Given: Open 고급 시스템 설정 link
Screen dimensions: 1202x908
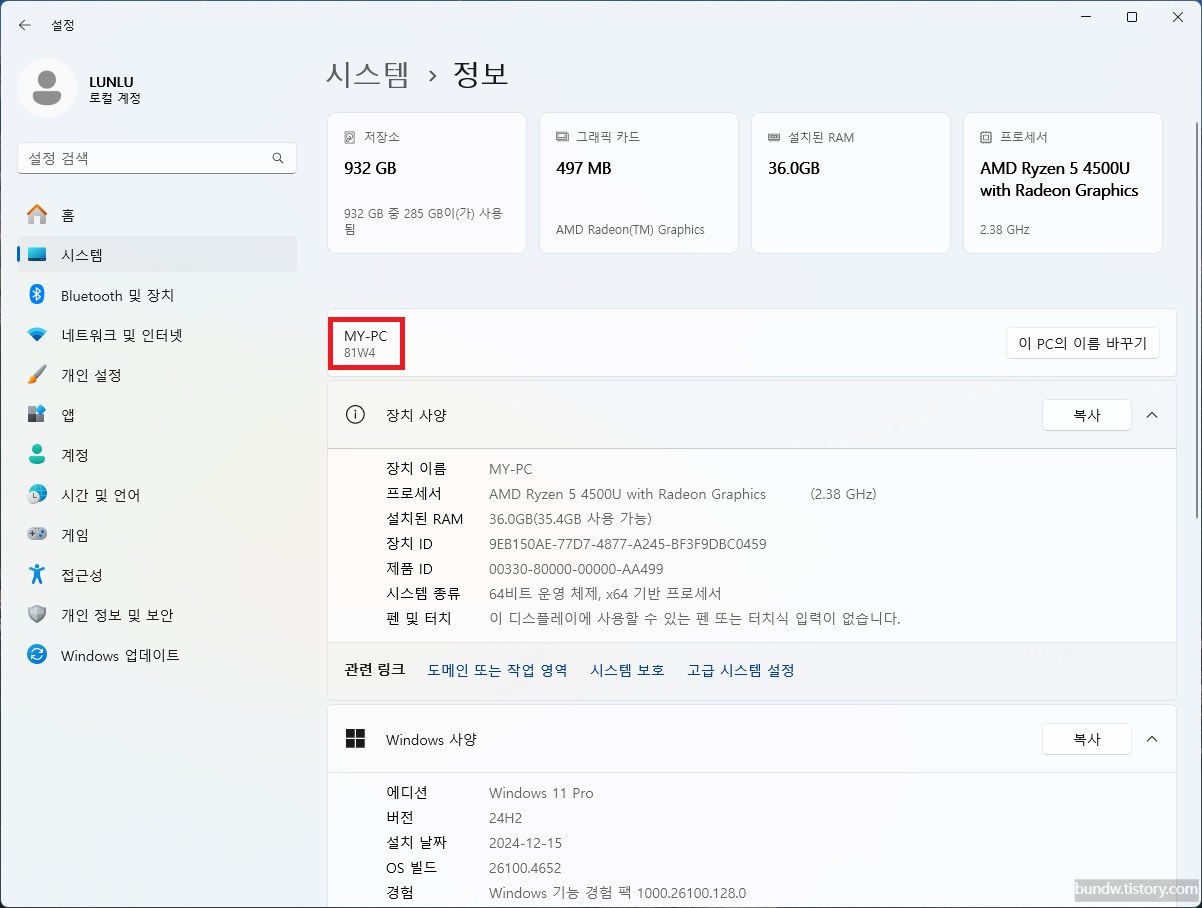Looking at the screenshot, I should [x=740, y=670].
